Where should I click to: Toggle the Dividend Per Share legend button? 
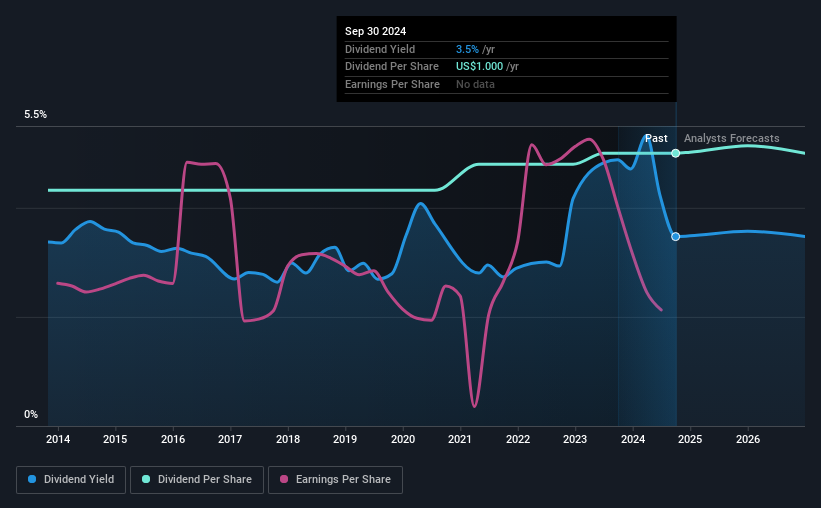pyautogui.click(x=197, y=480)
